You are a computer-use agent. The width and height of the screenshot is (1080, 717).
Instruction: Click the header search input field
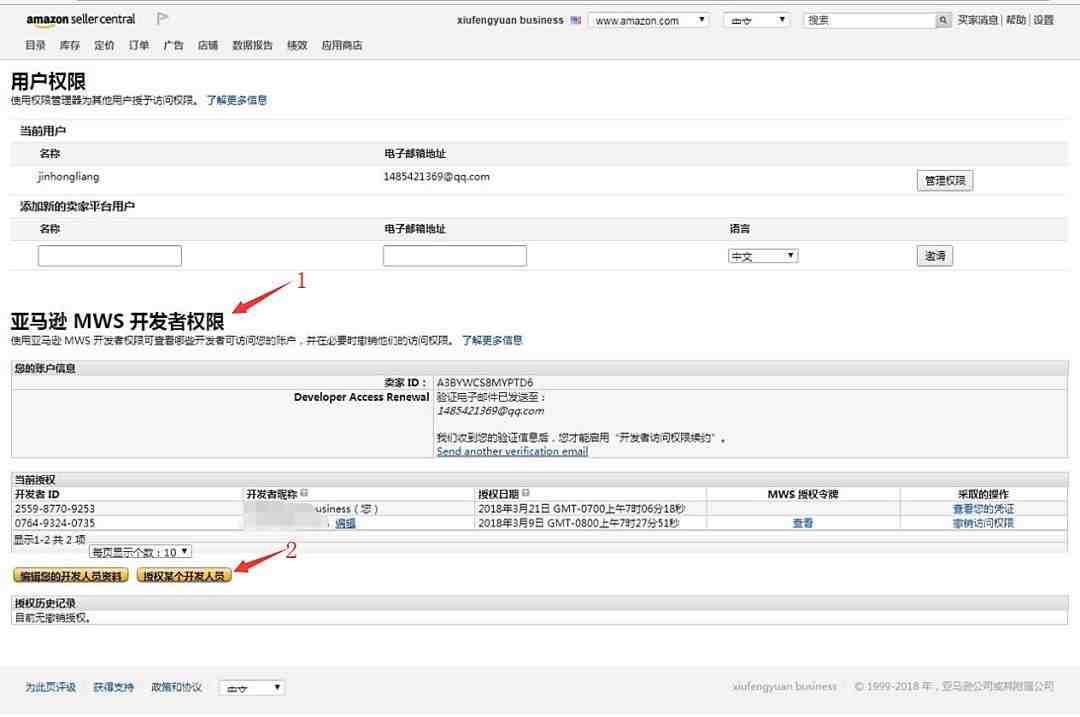pos(869,20)
